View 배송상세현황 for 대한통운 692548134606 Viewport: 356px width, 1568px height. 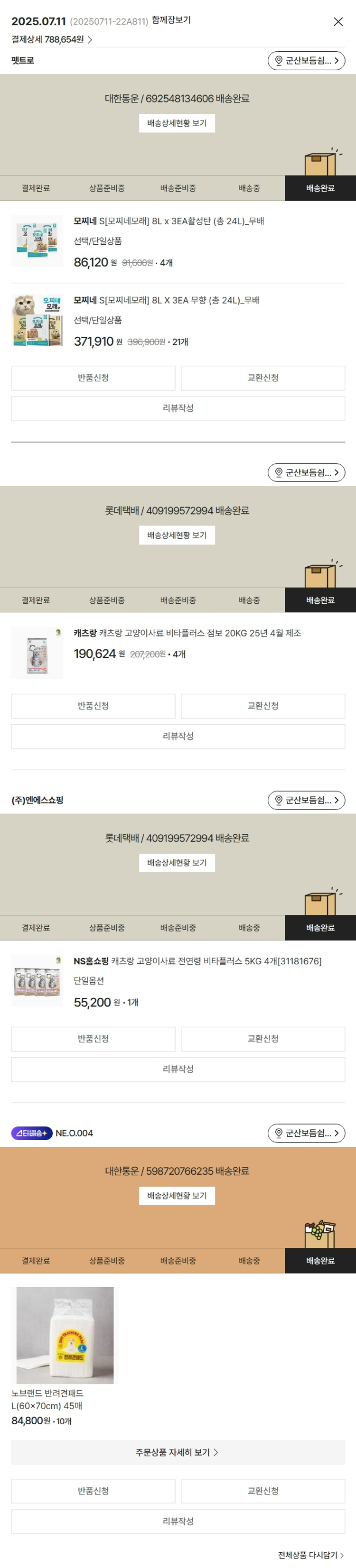pos(177,123)
